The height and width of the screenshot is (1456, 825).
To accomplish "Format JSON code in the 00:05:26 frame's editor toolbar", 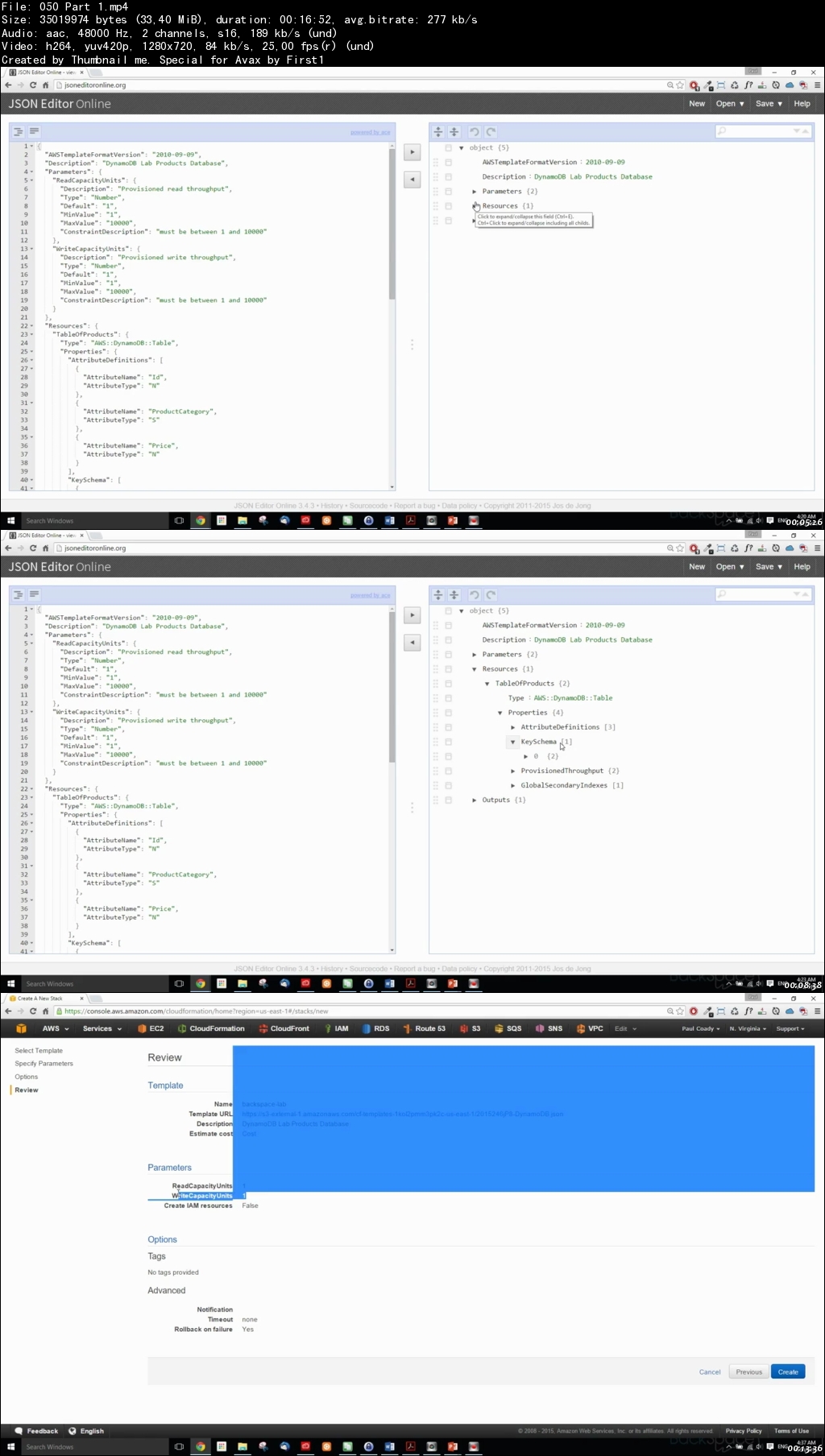I will point(19,131).
